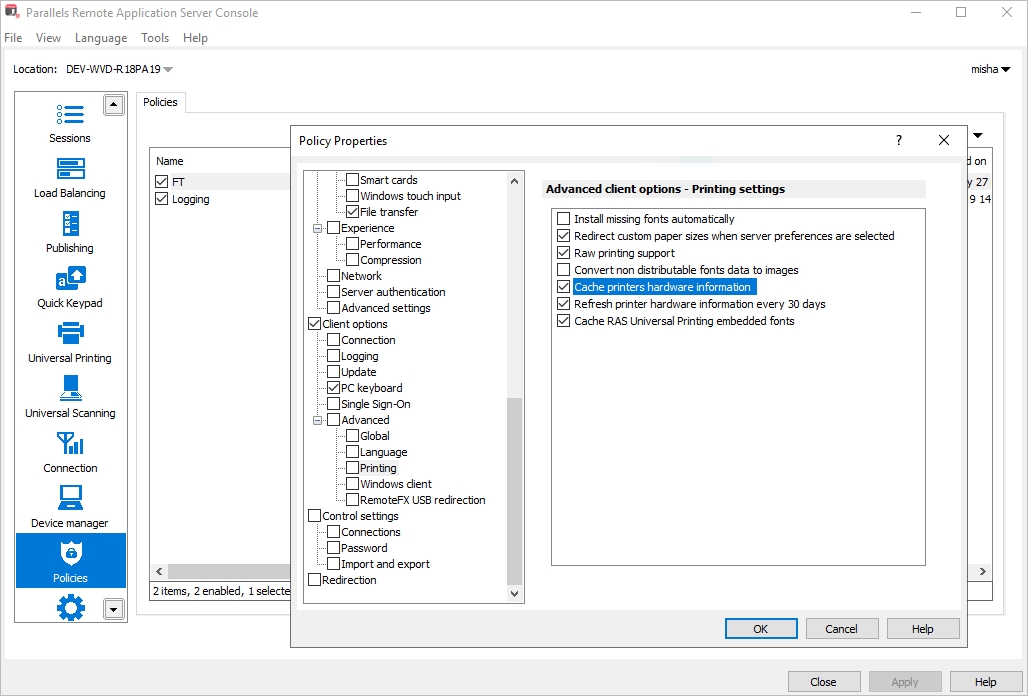Select Windows client tree item

[x=395, y=484]
